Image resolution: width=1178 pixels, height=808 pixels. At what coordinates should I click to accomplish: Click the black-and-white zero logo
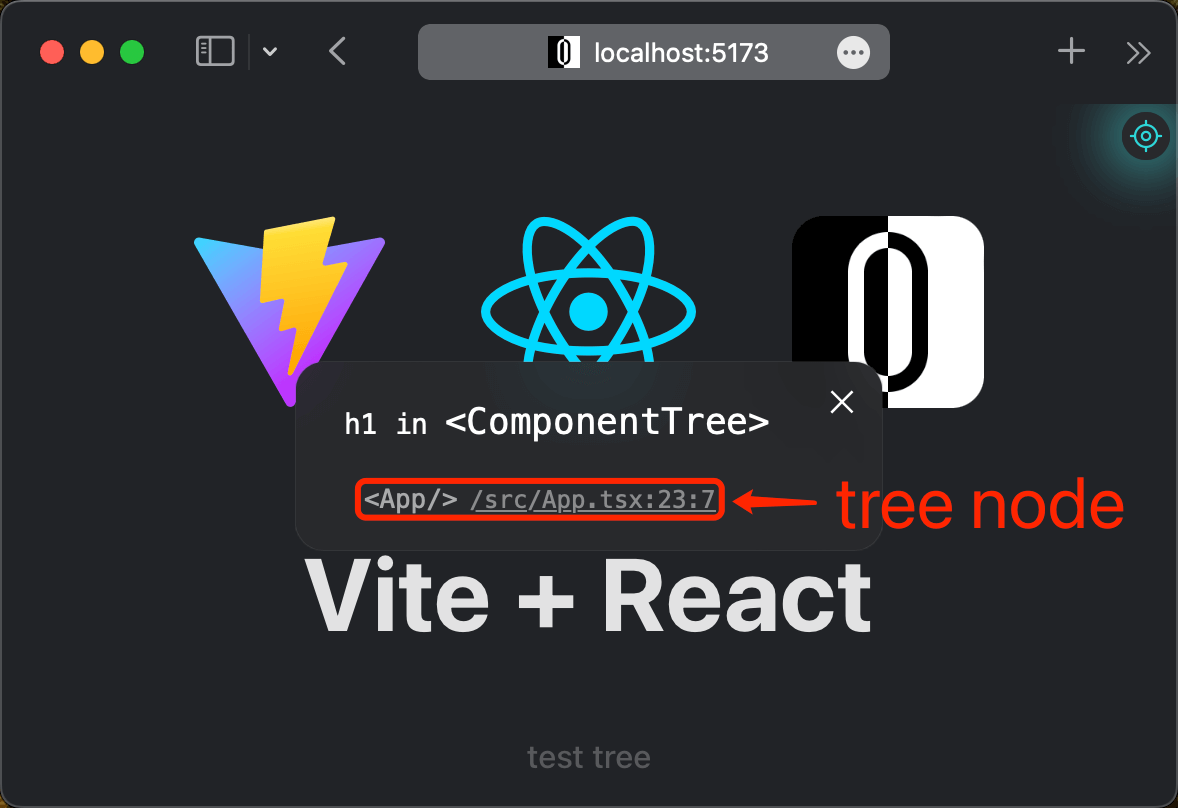point(888,312)
